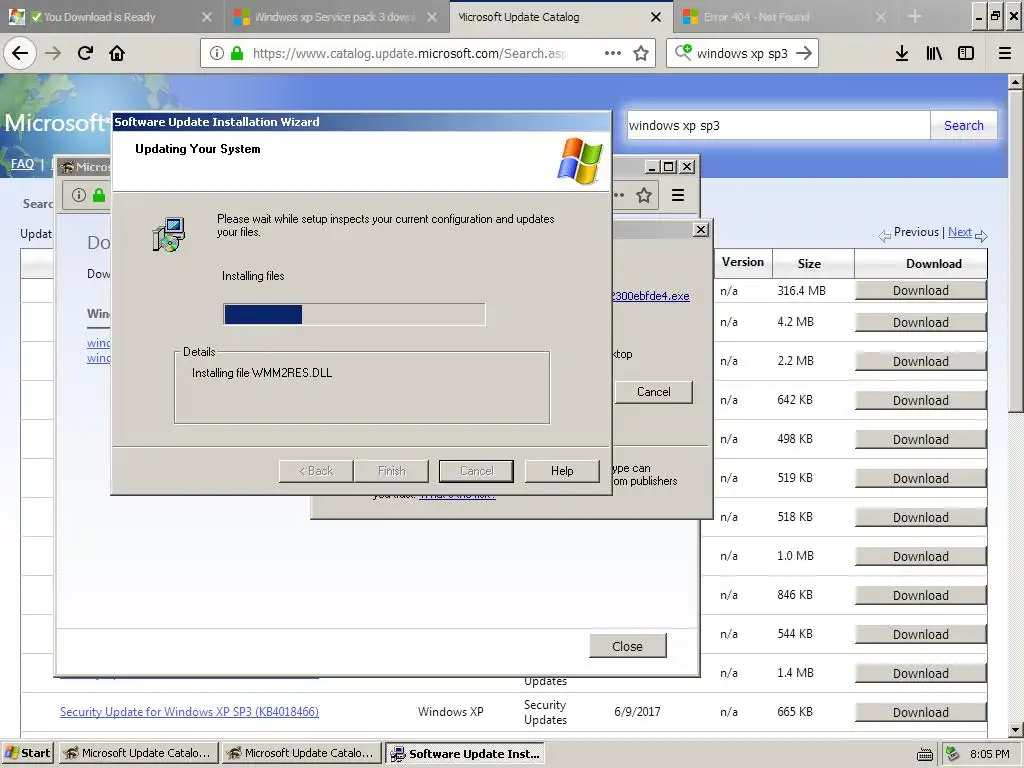Sort by the Version column header
The width and height of the screenshot is (1024, 768).
pyautogui.click(x=743, y=262)
